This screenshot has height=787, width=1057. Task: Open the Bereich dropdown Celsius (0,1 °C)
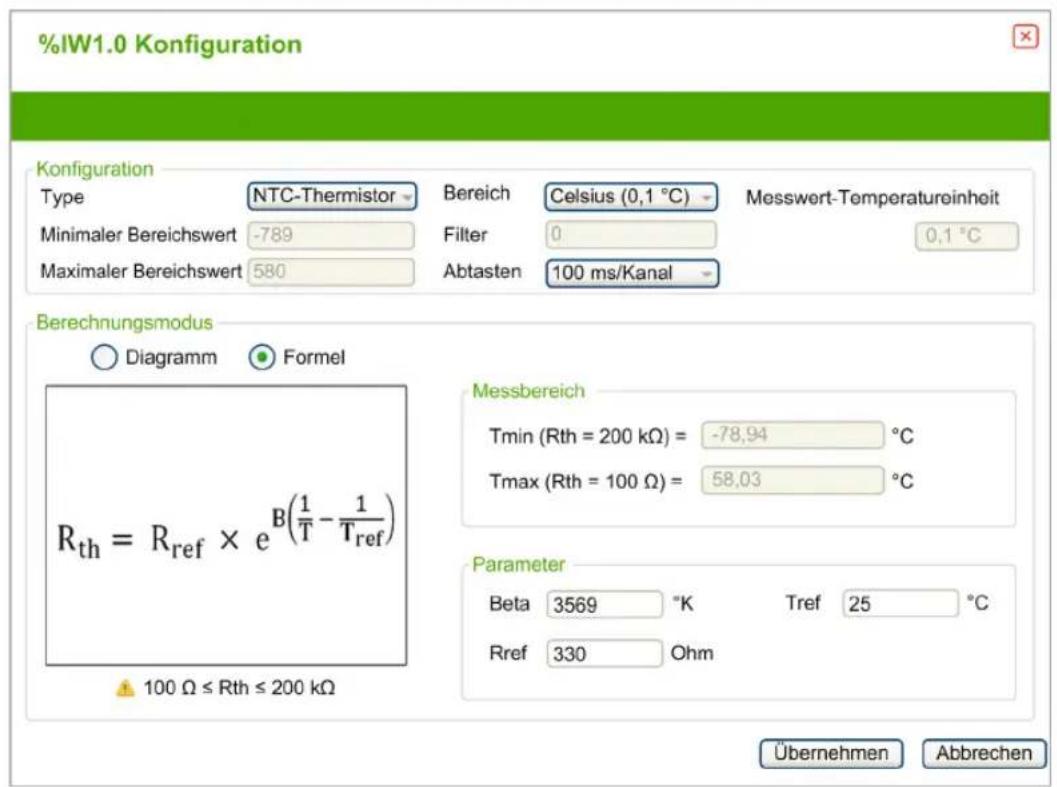630,197
